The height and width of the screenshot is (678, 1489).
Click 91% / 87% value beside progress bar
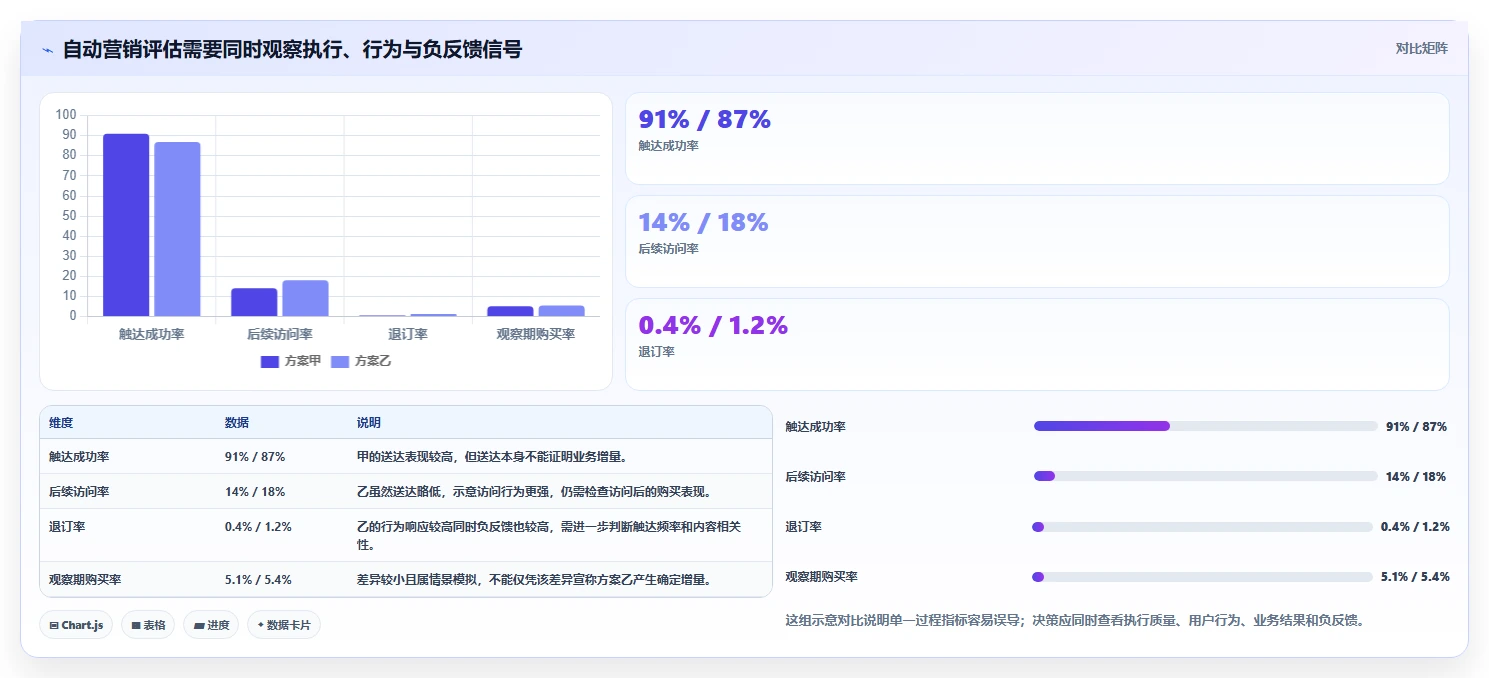1416,426
